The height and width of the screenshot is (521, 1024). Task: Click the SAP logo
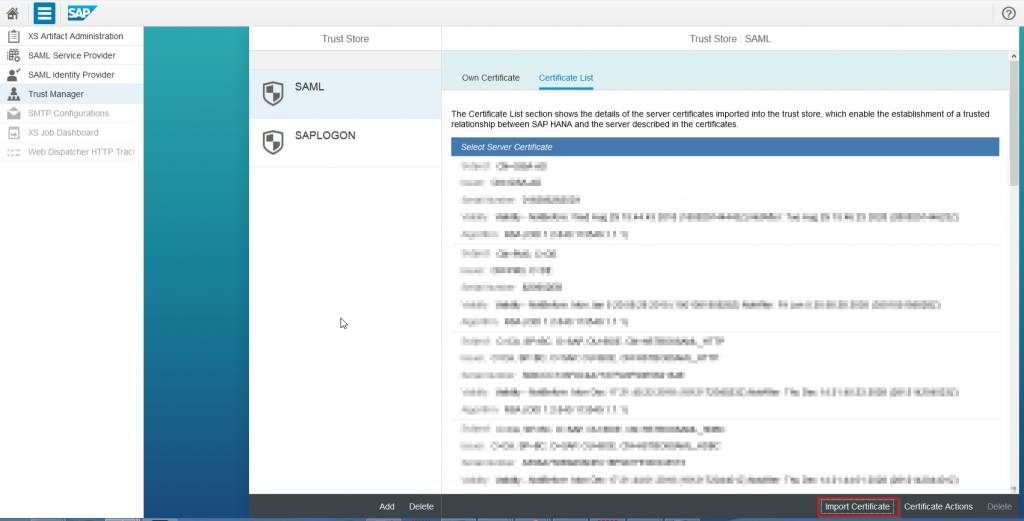pyautogui.click(x=82, y=13)
